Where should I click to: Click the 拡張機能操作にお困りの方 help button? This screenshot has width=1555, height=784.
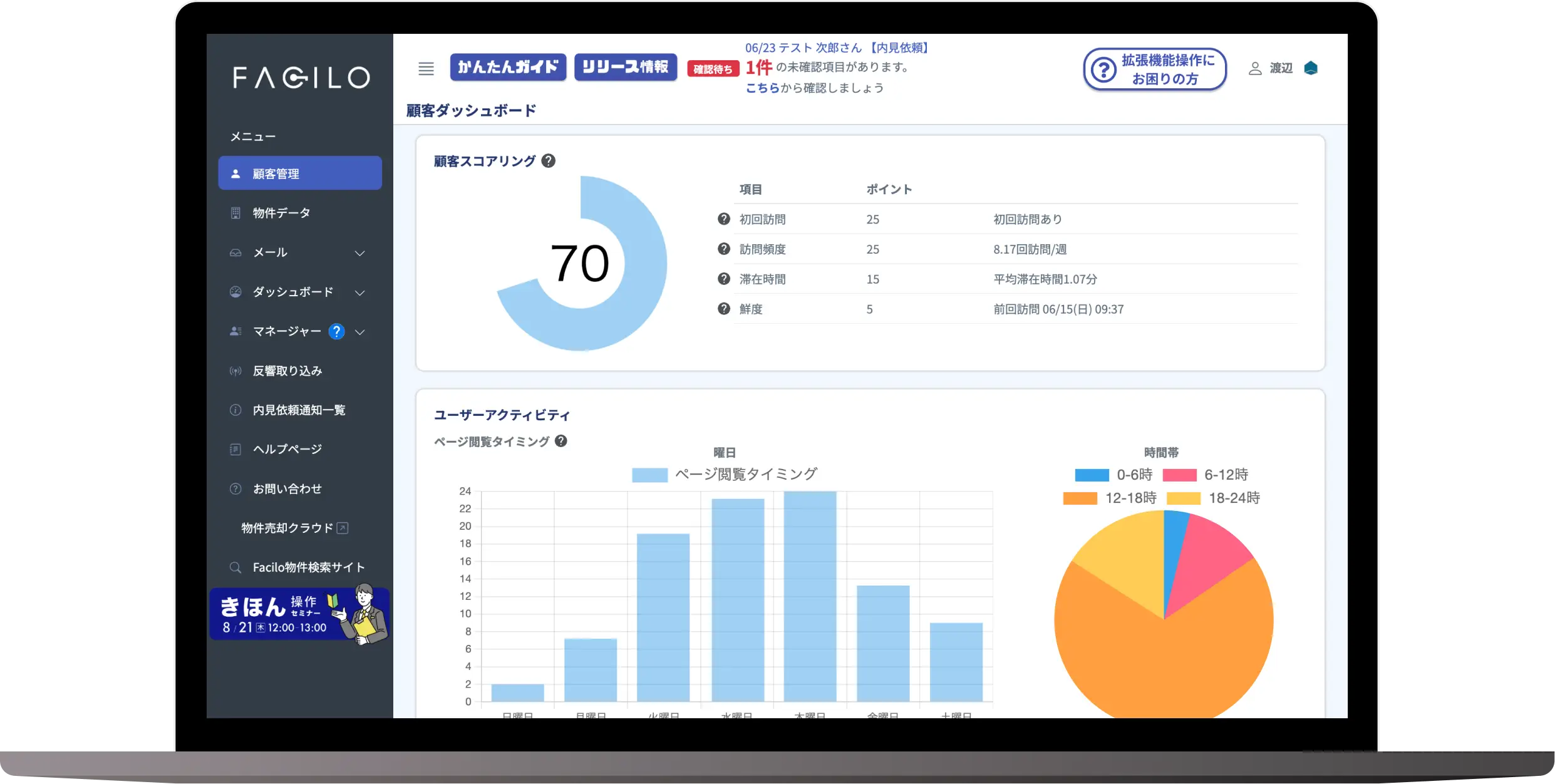pyautogui.click(x=1155, y=70)
